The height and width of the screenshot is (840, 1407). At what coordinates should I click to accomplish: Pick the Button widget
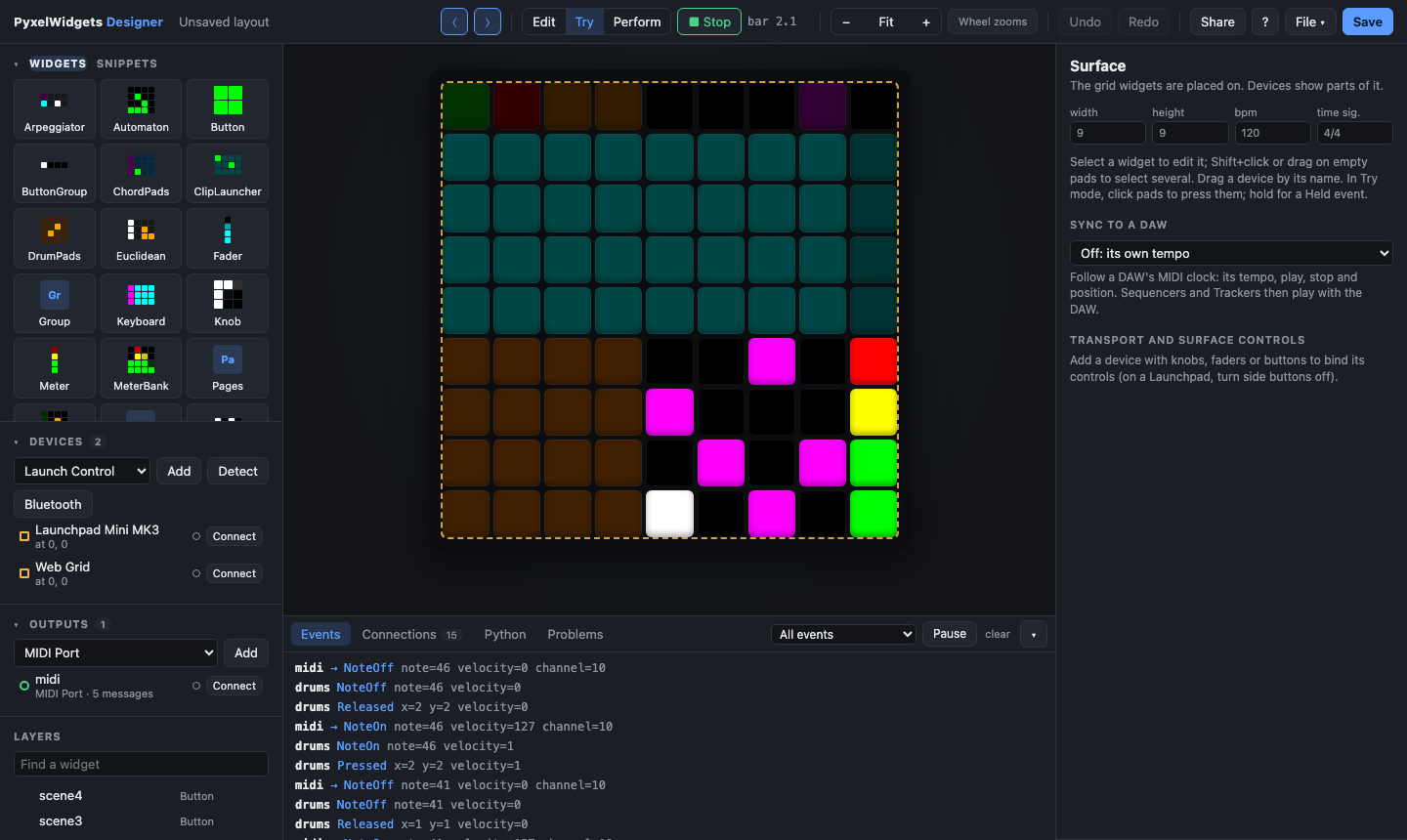[228, 108]
